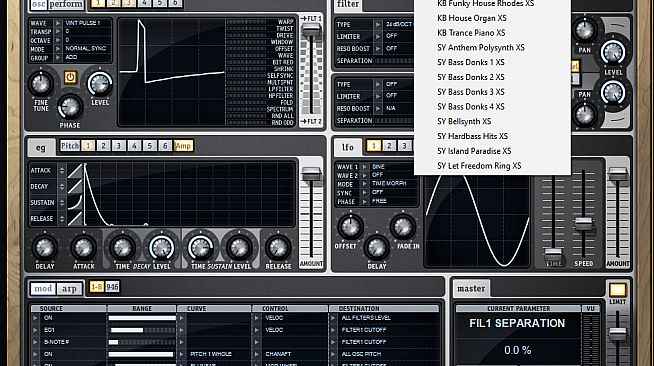This screenshot has width=654, height=366.
Task: Click the EG Decay Level knob
Action: 161,248
